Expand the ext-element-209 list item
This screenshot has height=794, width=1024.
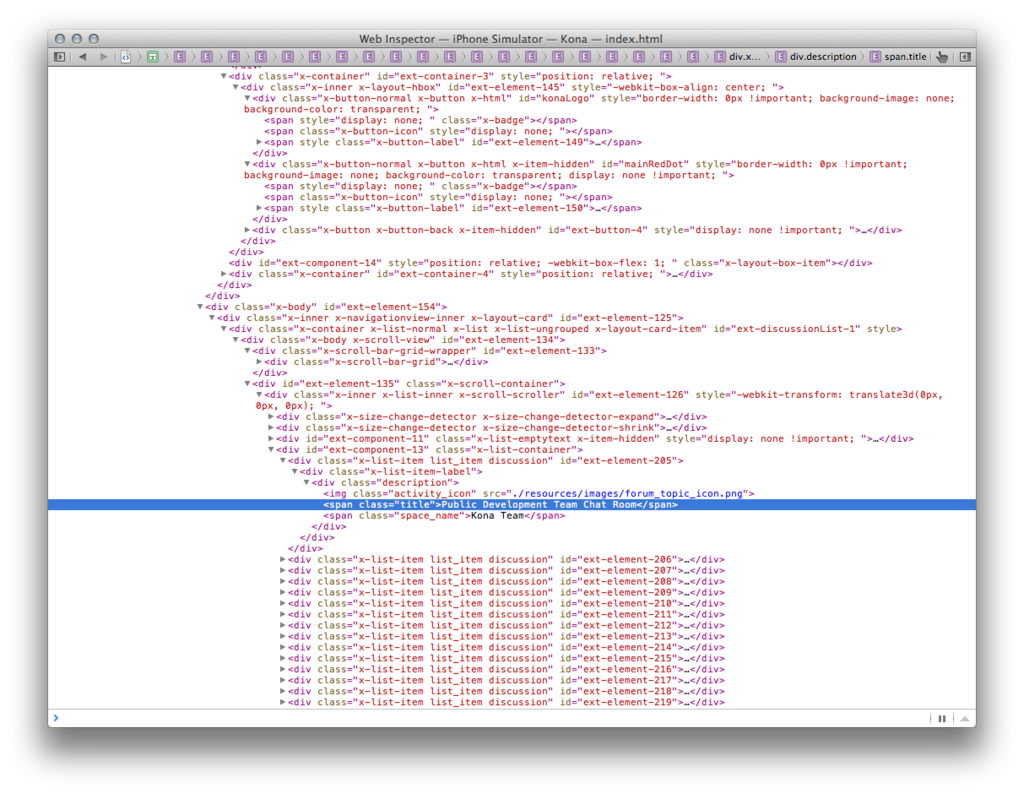pyautogui.click(x=282, y=593)
